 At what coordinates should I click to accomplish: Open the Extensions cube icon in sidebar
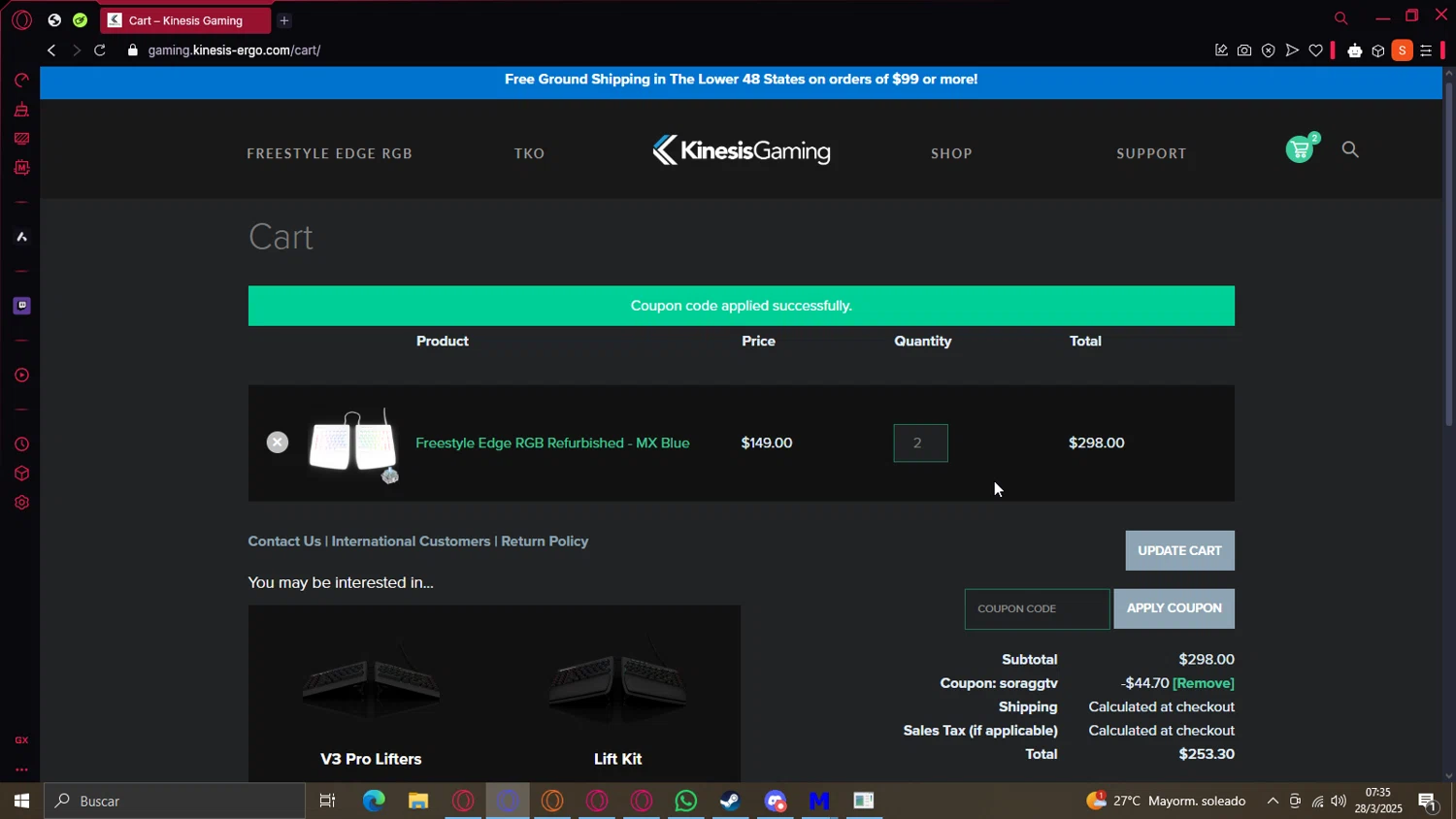(x=21, y=474)
